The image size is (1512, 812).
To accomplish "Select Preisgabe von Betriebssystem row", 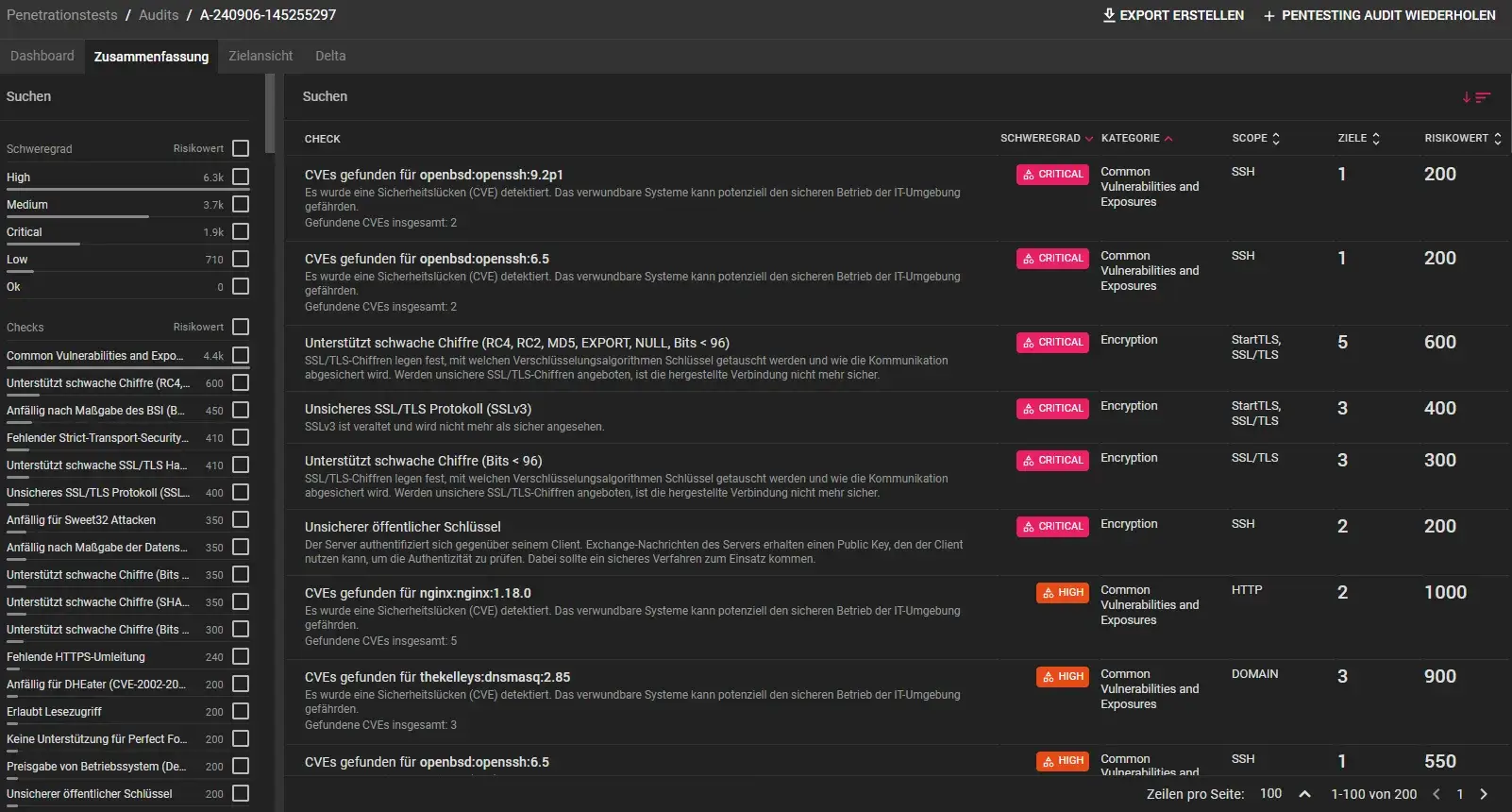I will 127,767.
